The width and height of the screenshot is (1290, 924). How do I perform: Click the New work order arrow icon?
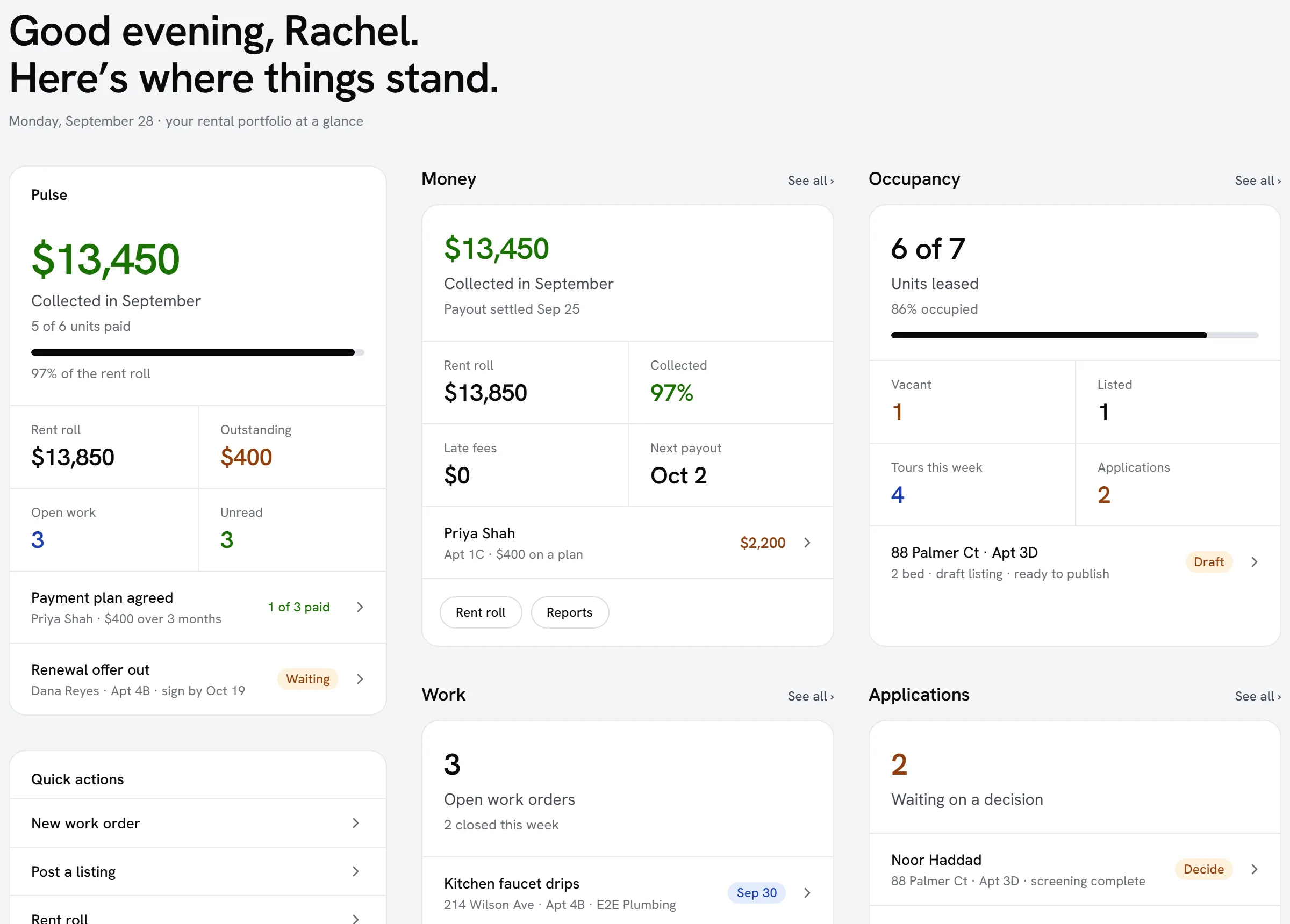[x=355, y=823]
